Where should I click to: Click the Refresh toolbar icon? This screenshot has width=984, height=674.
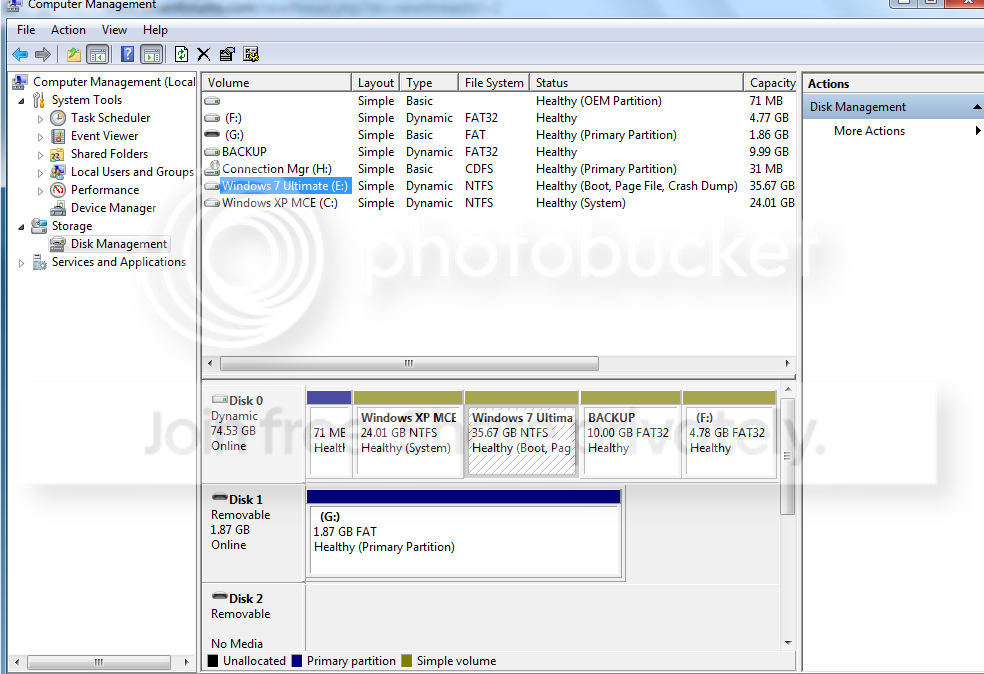181,55
